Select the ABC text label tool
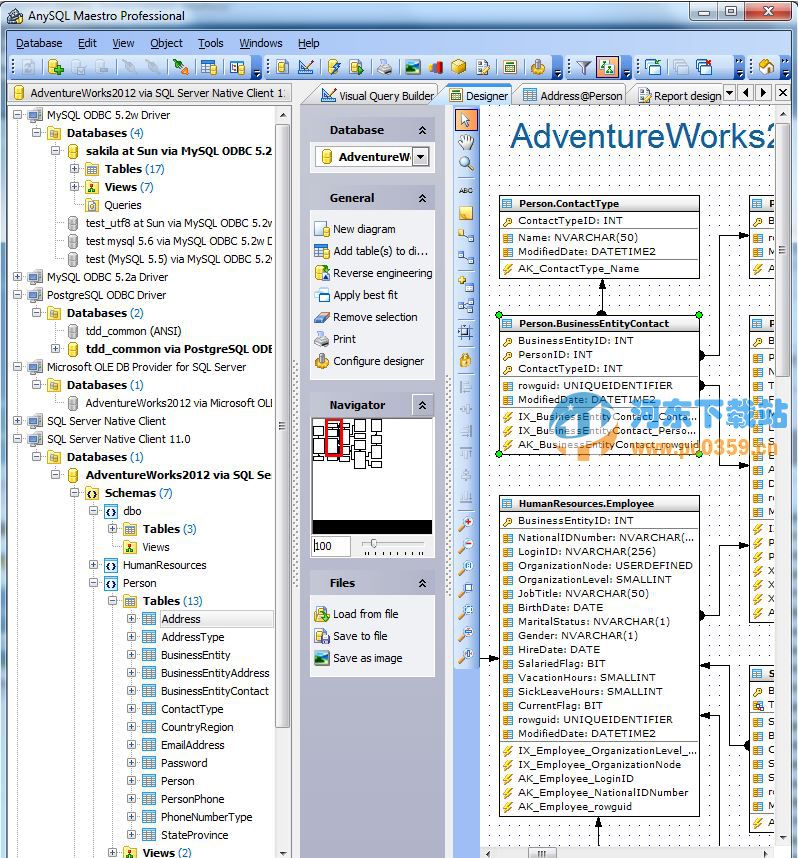Screen dimensions: 798x858 (466, 190)
